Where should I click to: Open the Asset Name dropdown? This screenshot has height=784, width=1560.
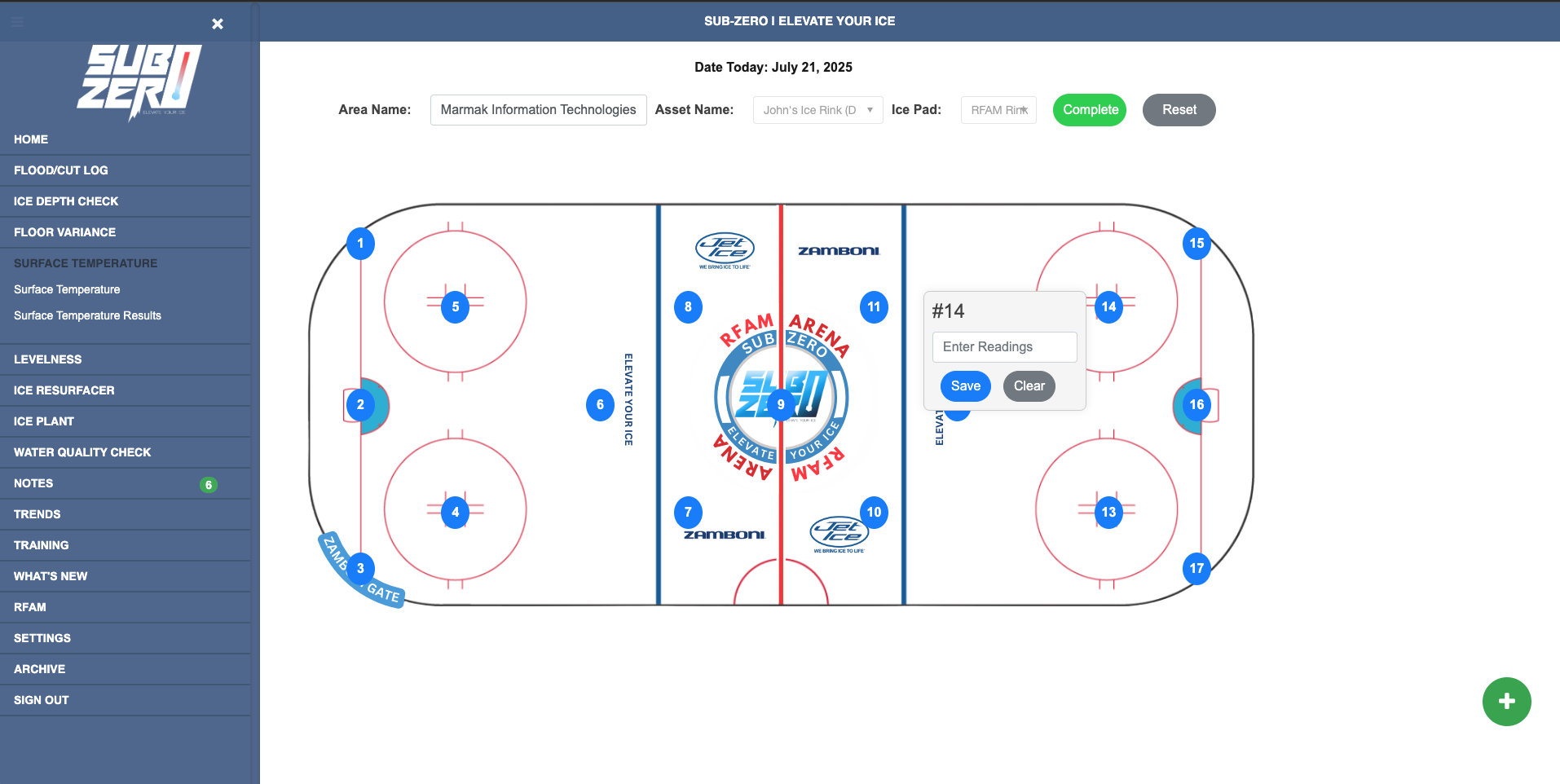pos(817,110)
